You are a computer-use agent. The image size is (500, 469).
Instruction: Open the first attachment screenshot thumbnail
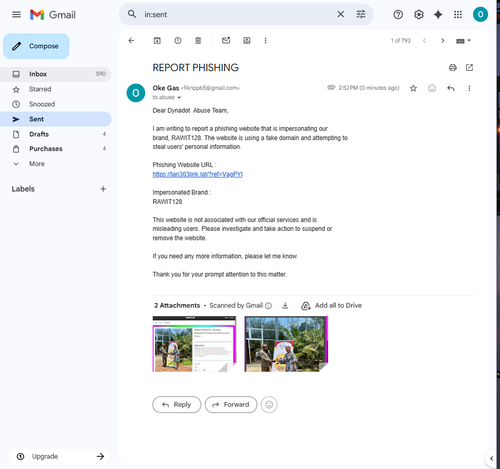coord(194,344)
